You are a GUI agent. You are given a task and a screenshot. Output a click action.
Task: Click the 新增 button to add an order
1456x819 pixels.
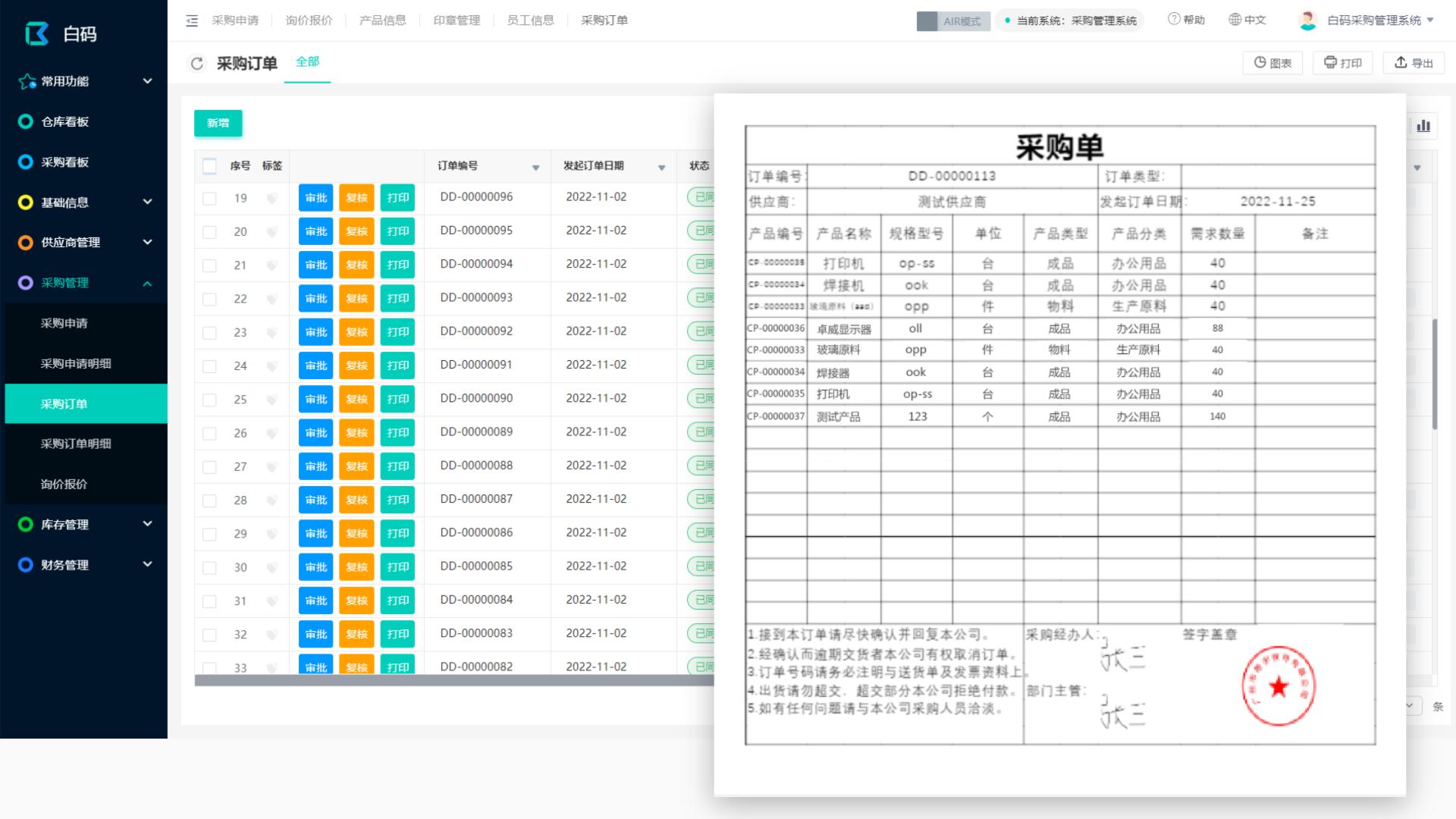point(218,123)
